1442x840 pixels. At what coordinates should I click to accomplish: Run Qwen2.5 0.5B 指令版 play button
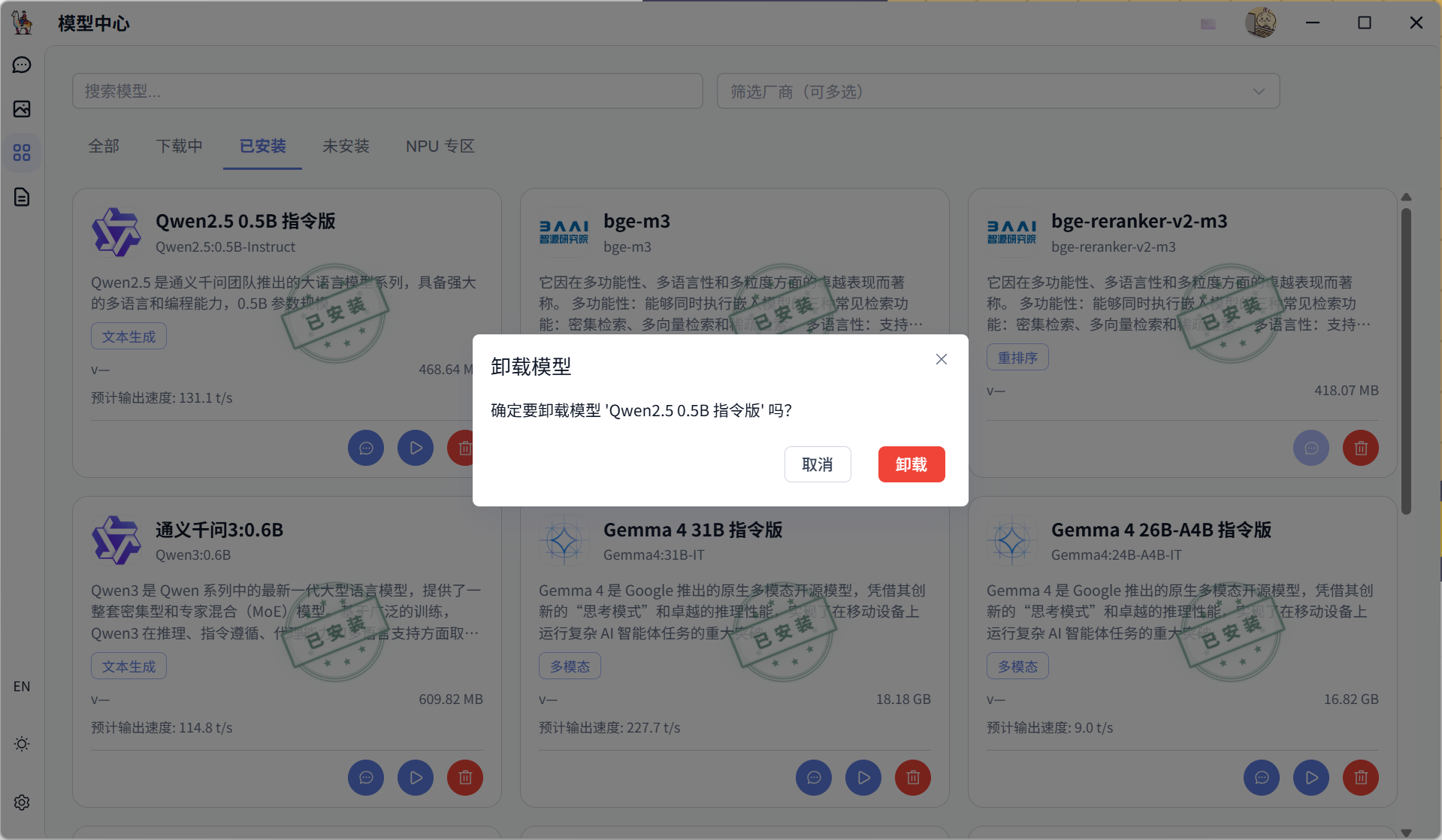click(416, 448)
